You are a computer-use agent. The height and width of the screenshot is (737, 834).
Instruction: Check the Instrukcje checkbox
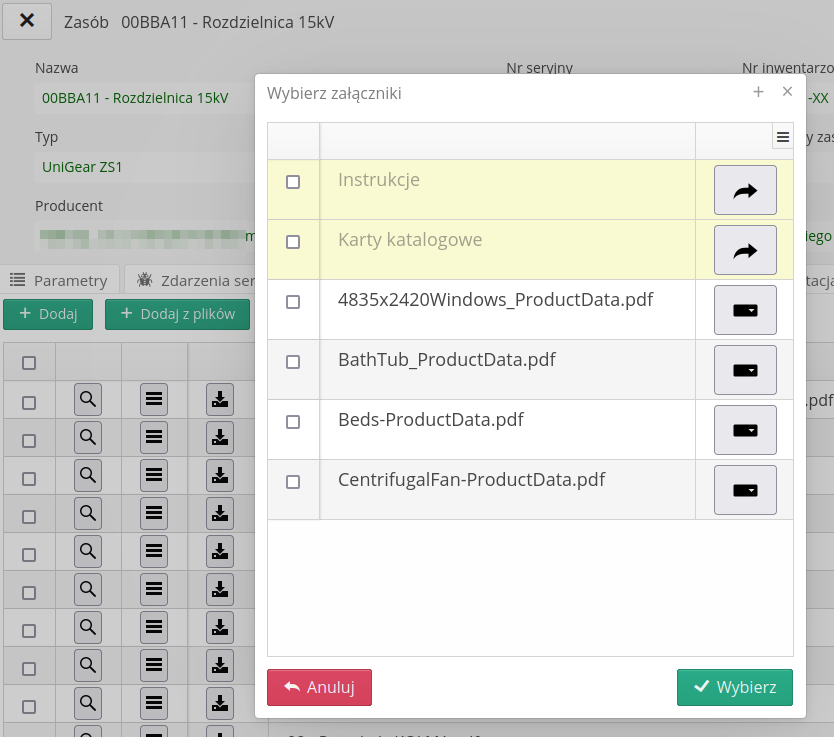293,182
